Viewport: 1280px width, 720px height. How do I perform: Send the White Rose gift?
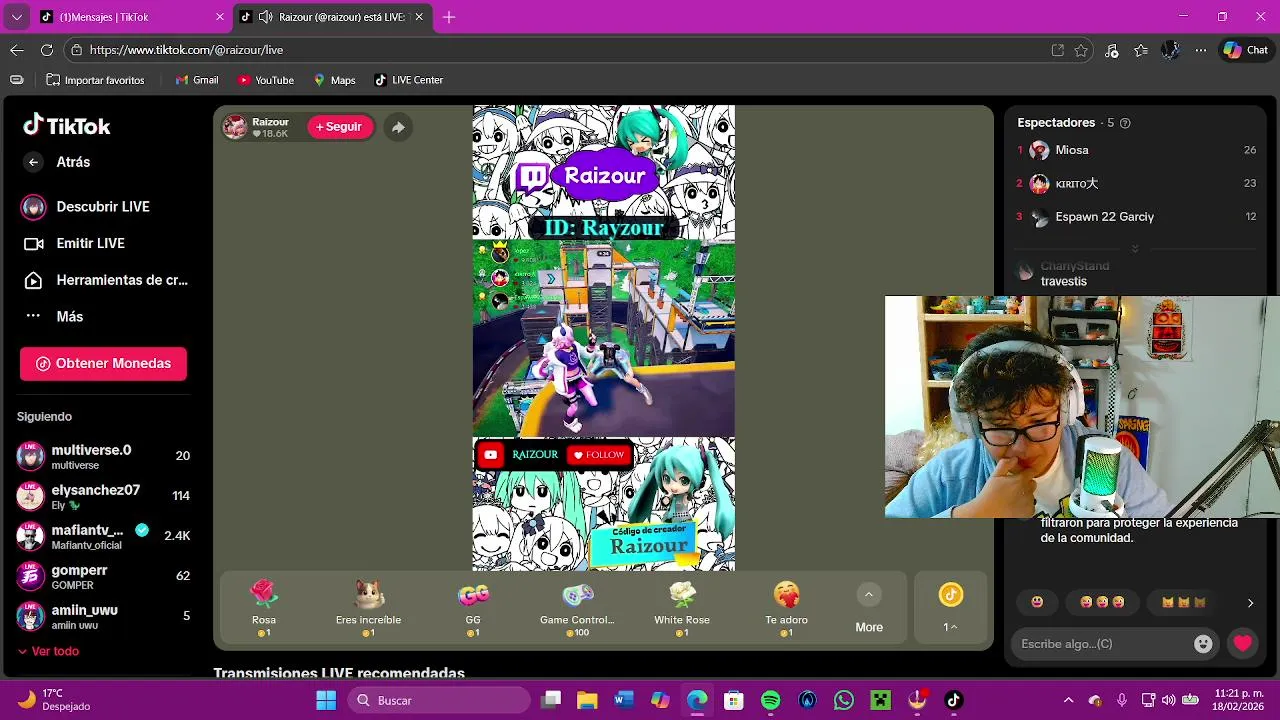click(682, 607)
